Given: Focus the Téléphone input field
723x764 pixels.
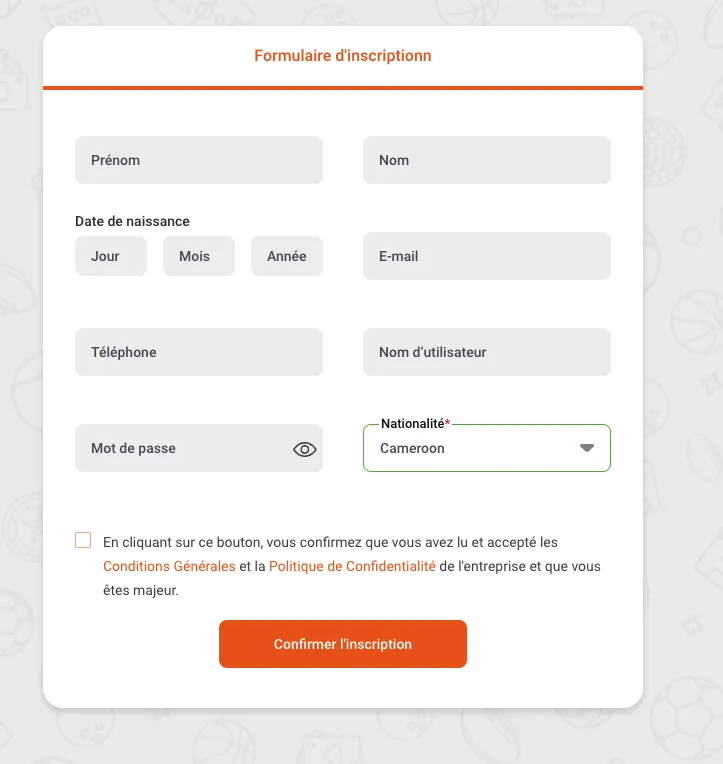Looking at the screenshot, I should [198, 352].
